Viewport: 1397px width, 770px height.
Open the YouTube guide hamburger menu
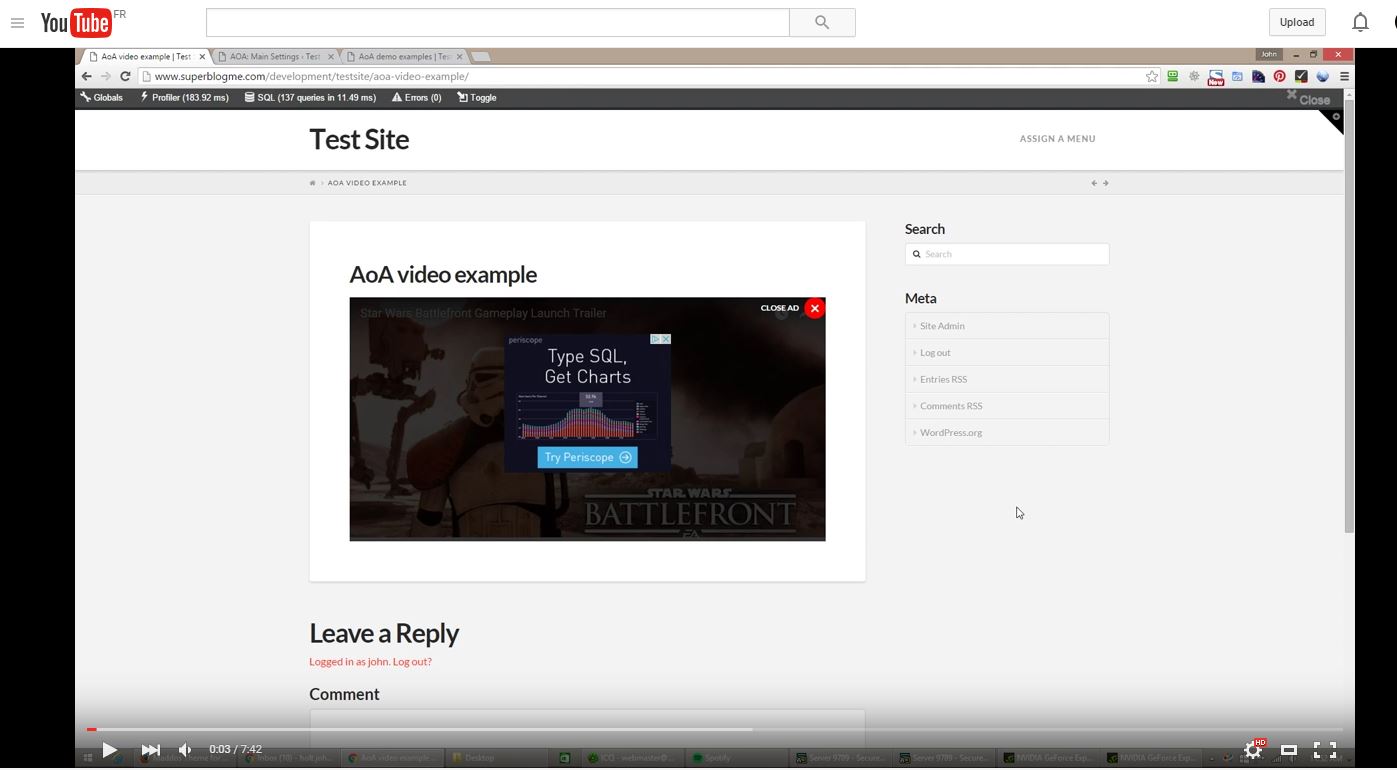pyautogui.click(x=17, y=22)
